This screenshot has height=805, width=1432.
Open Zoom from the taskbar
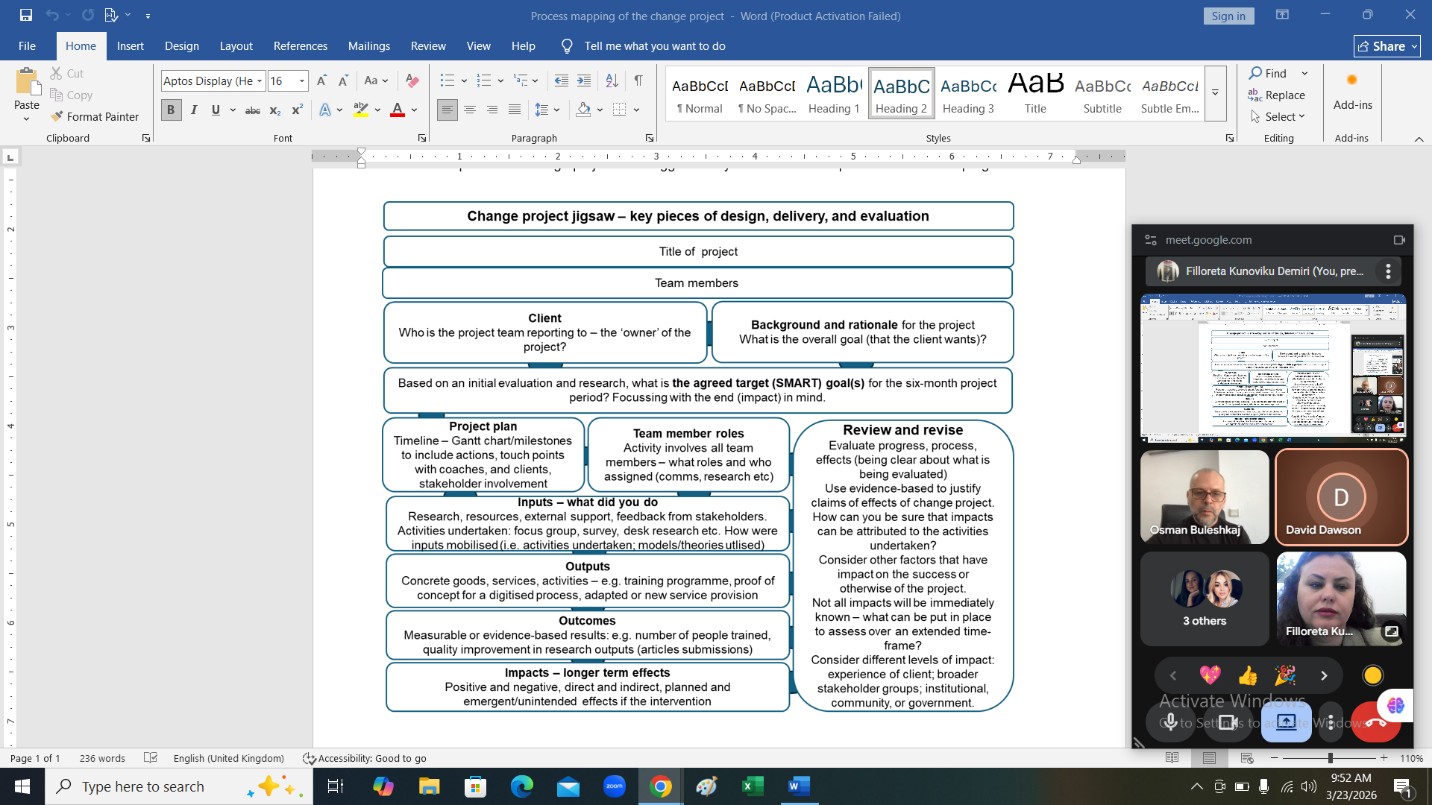pos(614,787)
